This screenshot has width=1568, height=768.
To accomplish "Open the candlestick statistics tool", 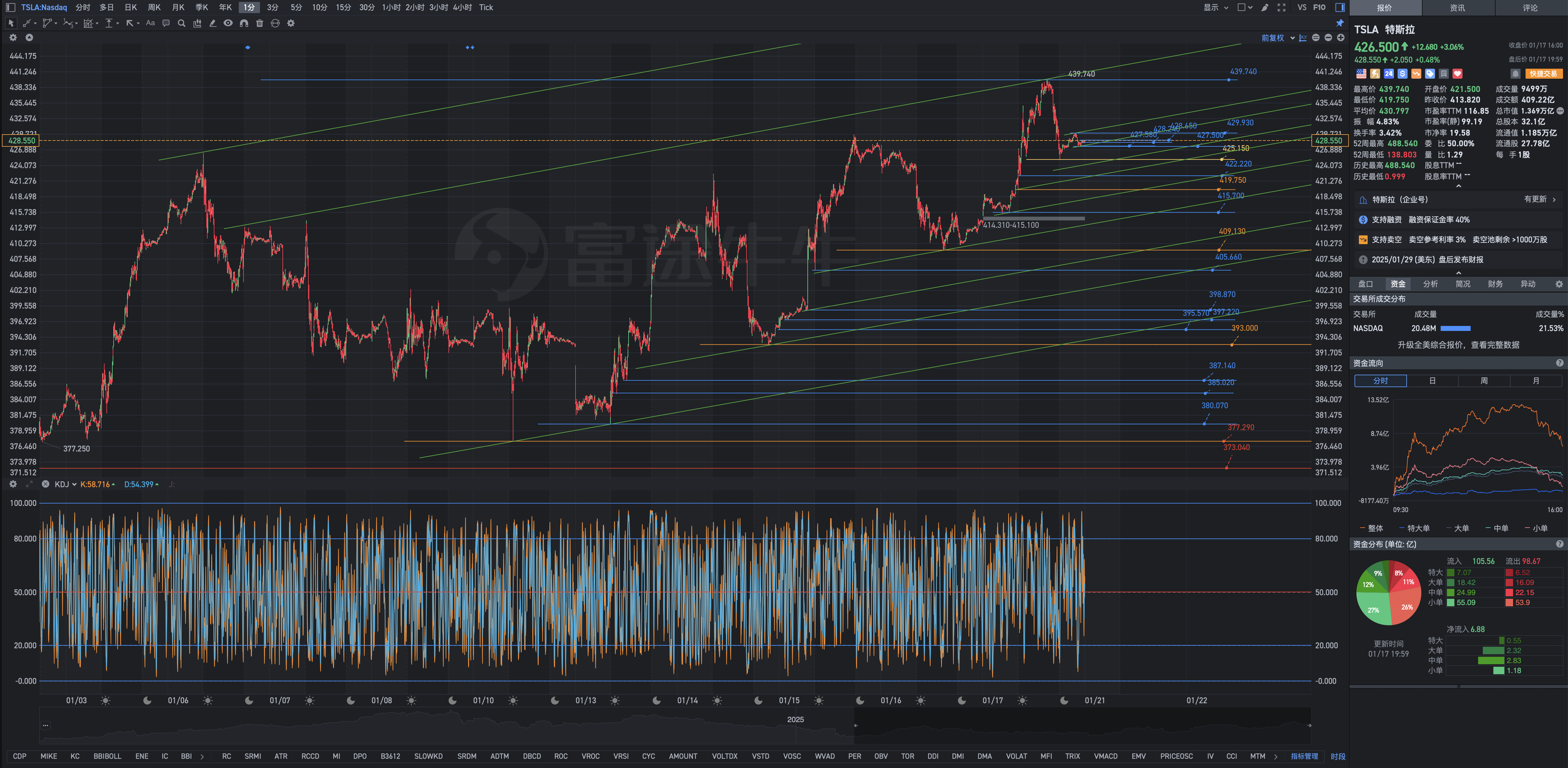I will (197, 23).
